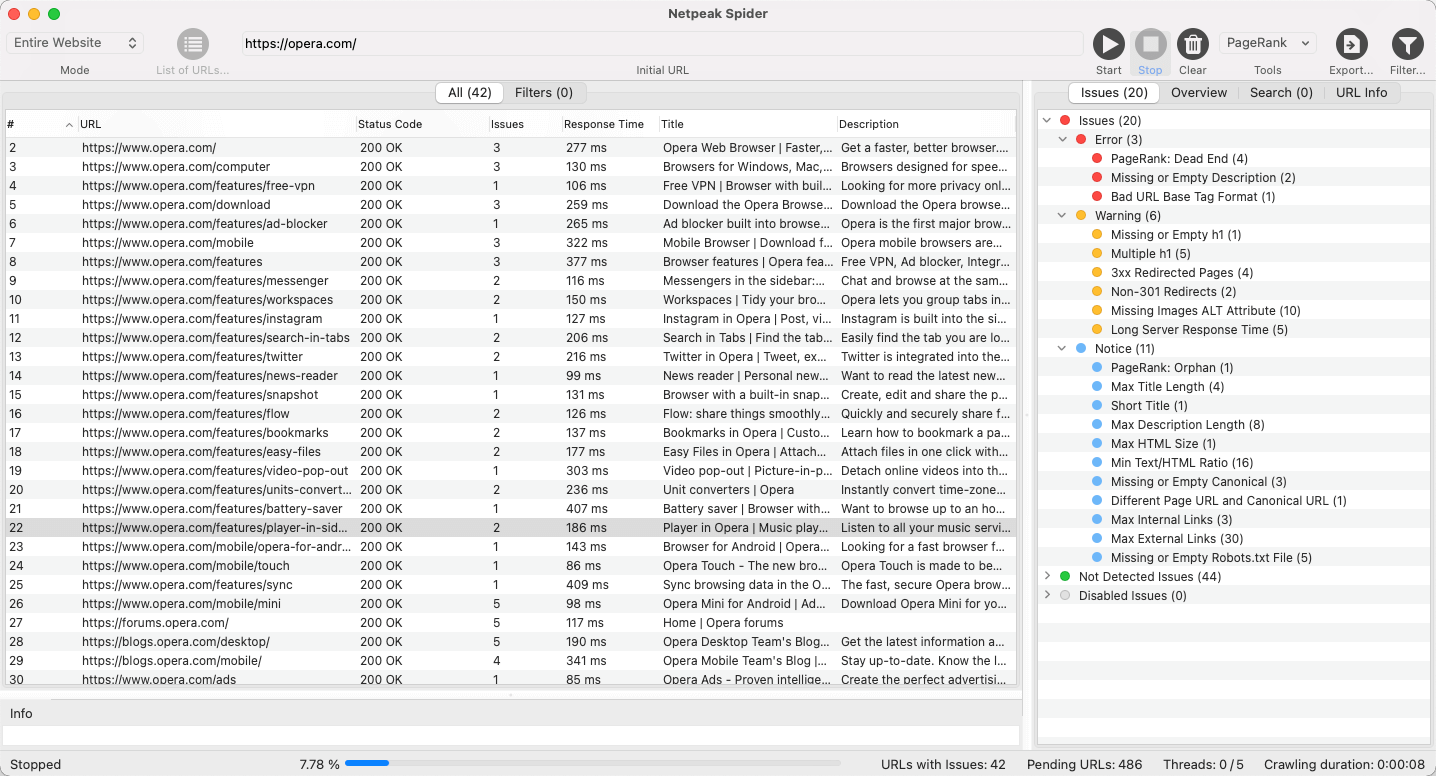The height and width of the screenshot is (776, 1436).
Task: Open the PageRank tools dropdown
Action: pos(1268,43)
